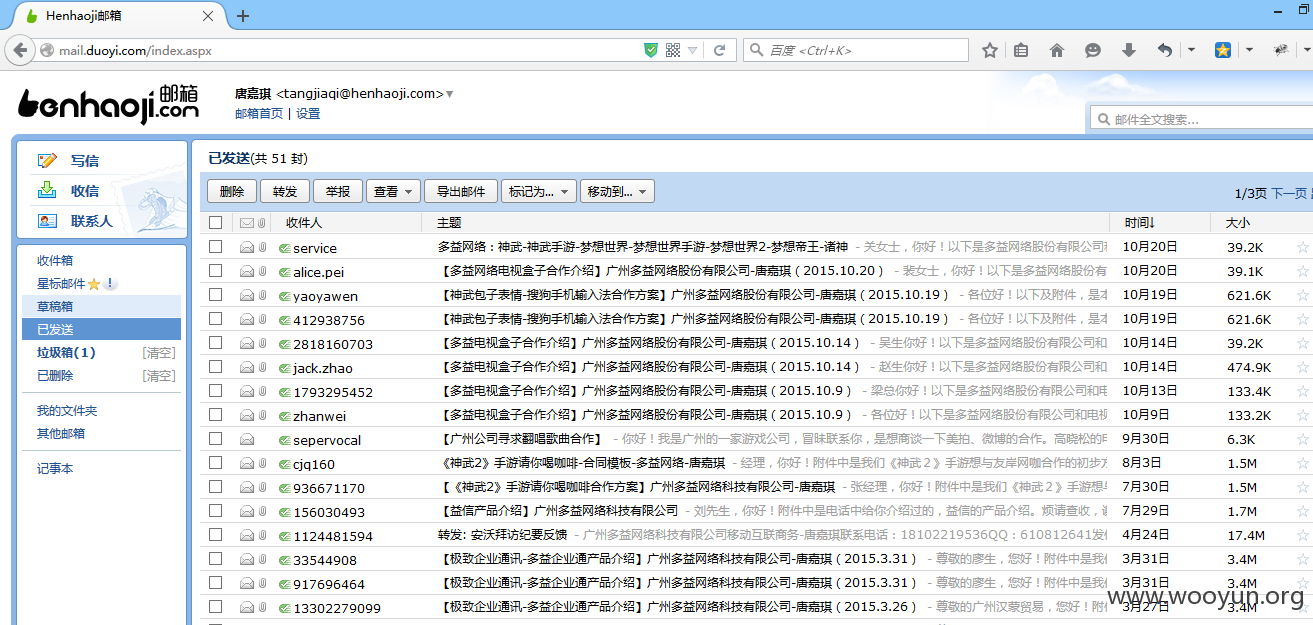Open the 已删除 folder

(55, 375)
